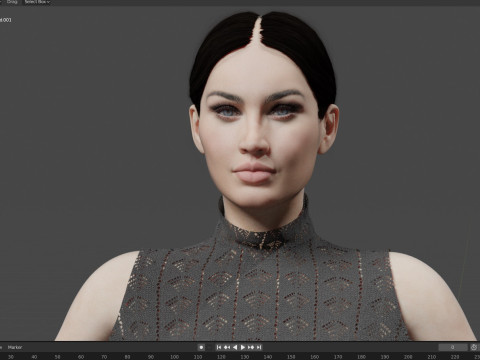The width and height of the screenshot is (480, 360).
Task: Click frame 200 on timeline ruler
Action: 408,357
